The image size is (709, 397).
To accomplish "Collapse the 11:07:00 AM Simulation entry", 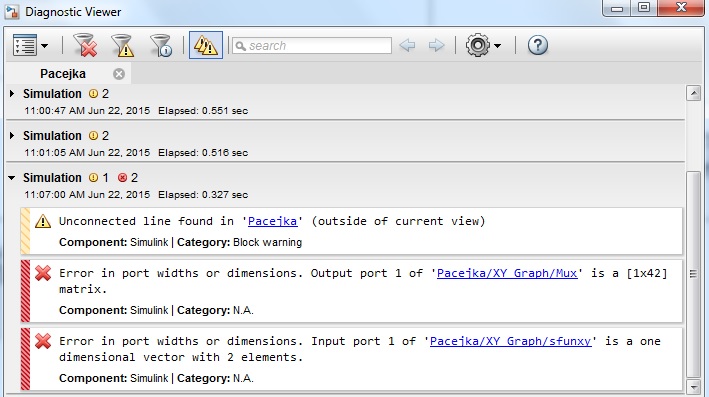I will pos(12,178).
